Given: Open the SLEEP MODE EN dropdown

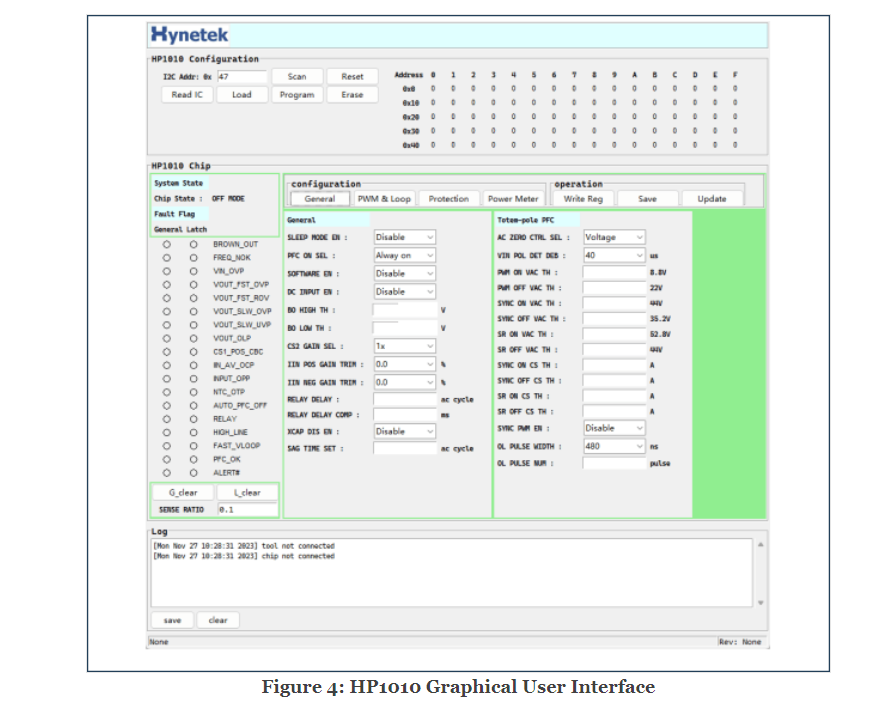Looking at the screenshot, I should click(x=404, y=237).
